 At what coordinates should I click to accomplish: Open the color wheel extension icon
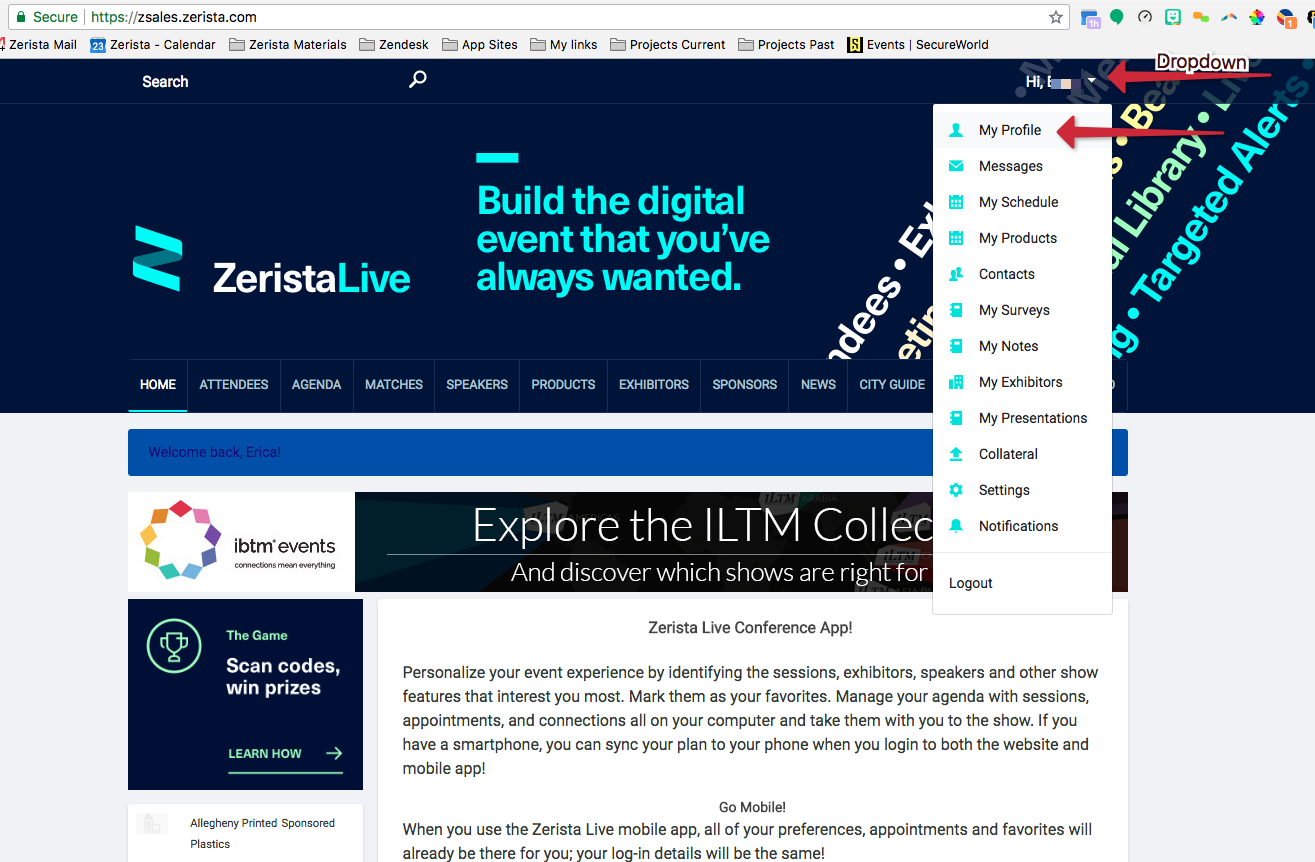(1257, 17)
